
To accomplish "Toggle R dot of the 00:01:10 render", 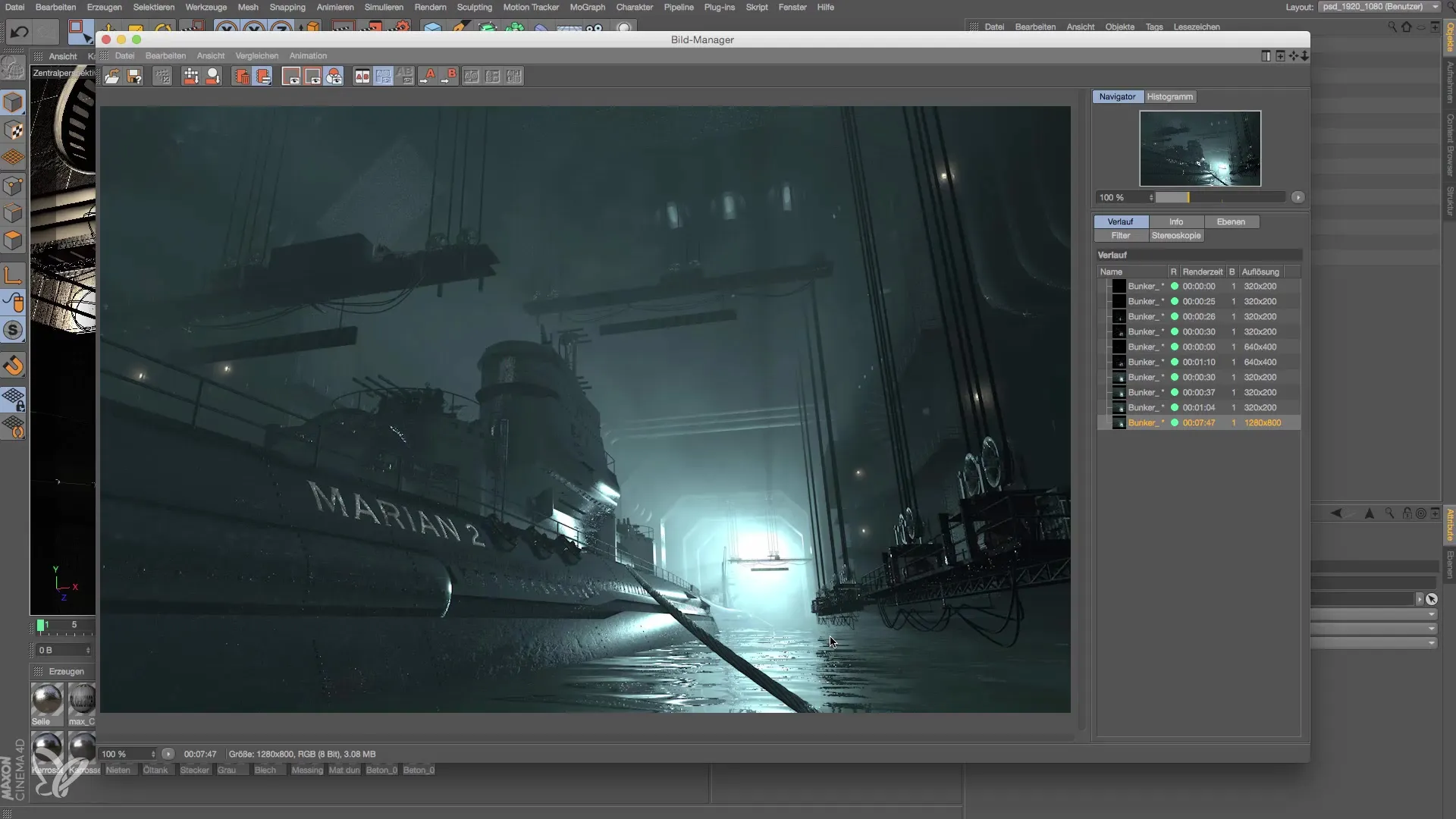I will 1175,362.
